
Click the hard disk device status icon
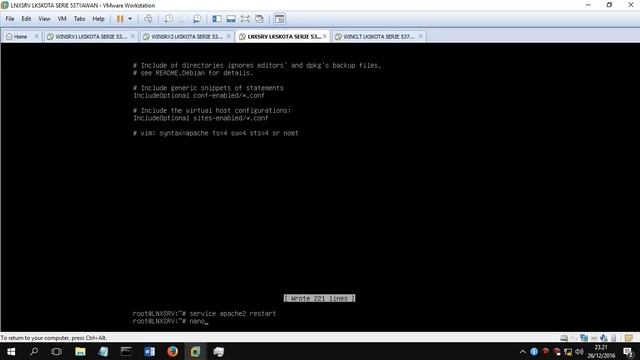(564, 338)
